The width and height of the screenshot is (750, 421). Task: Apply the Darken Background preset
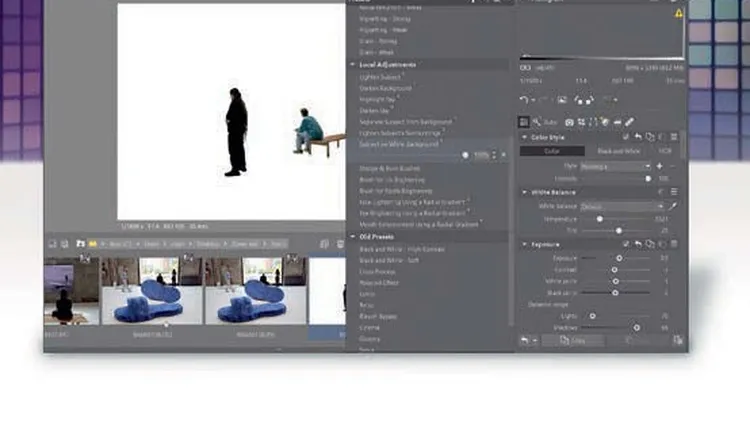[386, 89]
